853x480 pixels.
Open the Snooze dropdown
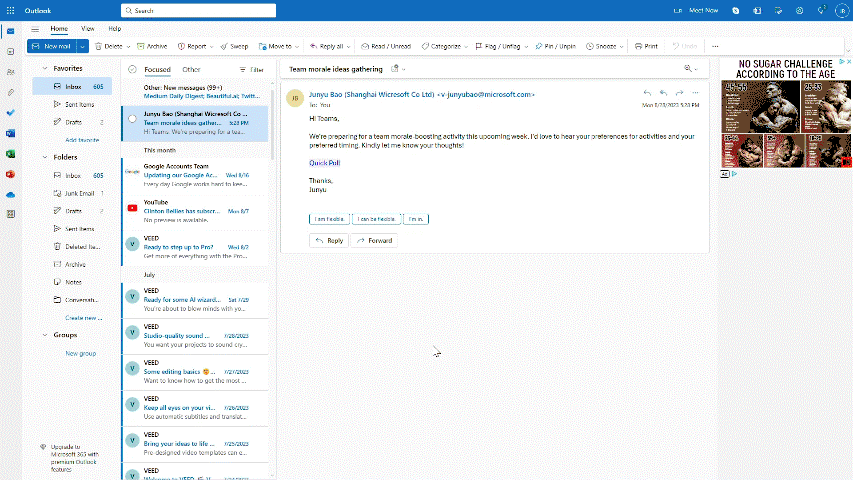click(x=604, y=46)
